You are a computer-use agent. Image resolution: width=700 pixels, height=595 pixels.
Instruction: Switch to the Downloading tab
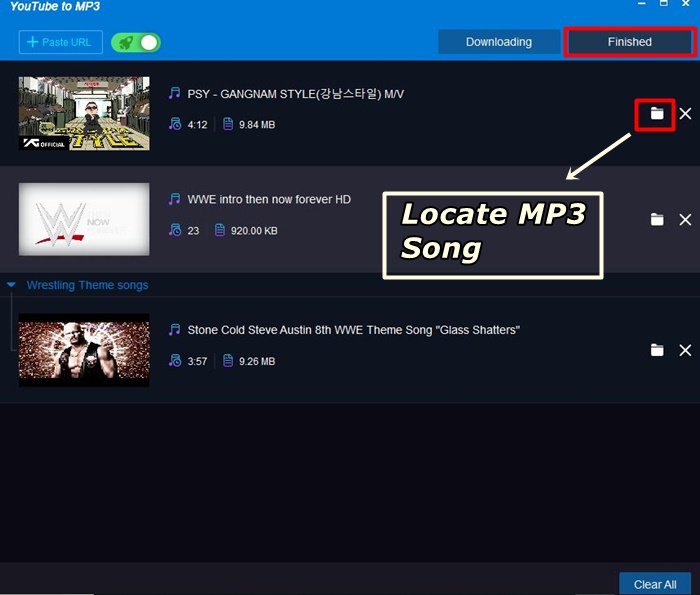tap(499, 42)
